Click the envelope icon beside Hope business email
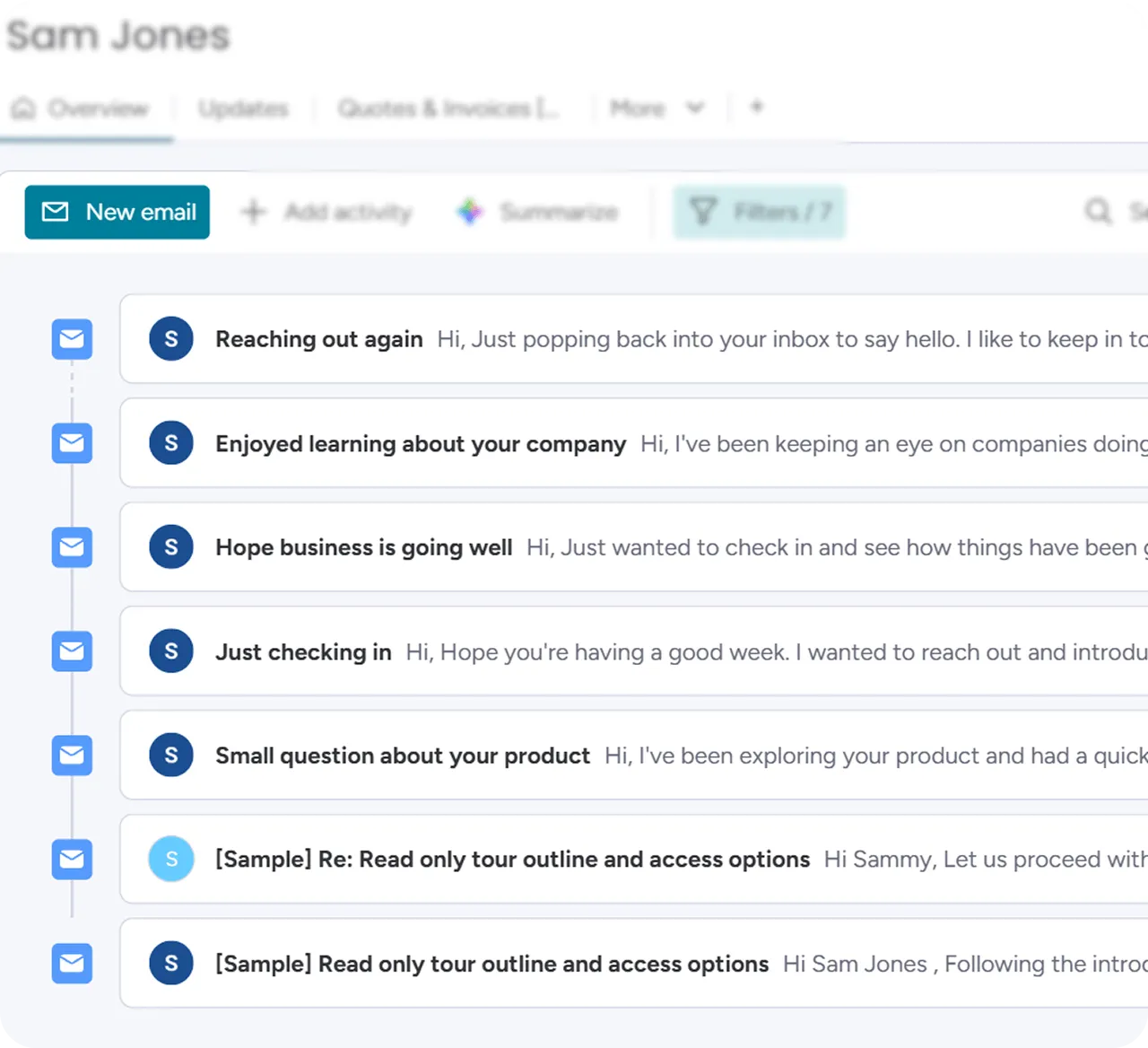The width and height of the screenshot is (1148, 1048). 72,547
